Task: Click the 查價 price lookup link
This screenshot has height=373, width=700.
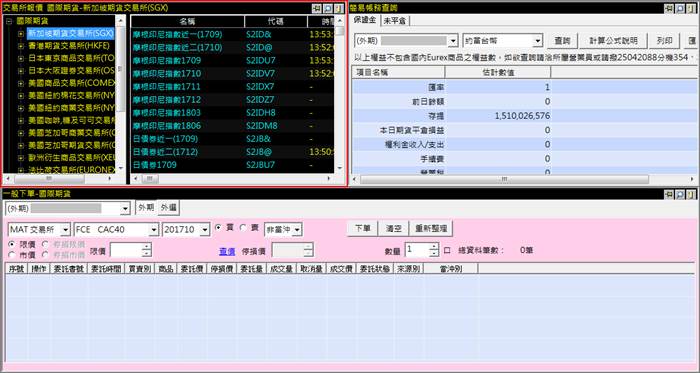Action: tap(227, 252)
